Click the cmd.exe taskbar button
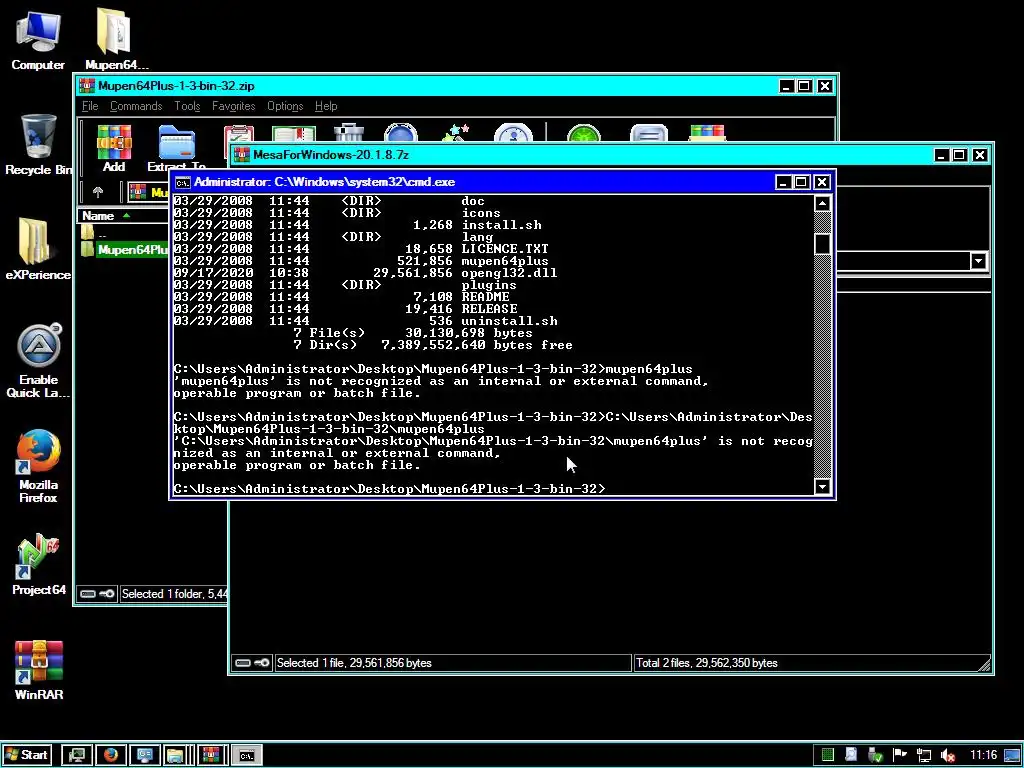This screenshot has width=1024, height=768. [x=247, y=755]
